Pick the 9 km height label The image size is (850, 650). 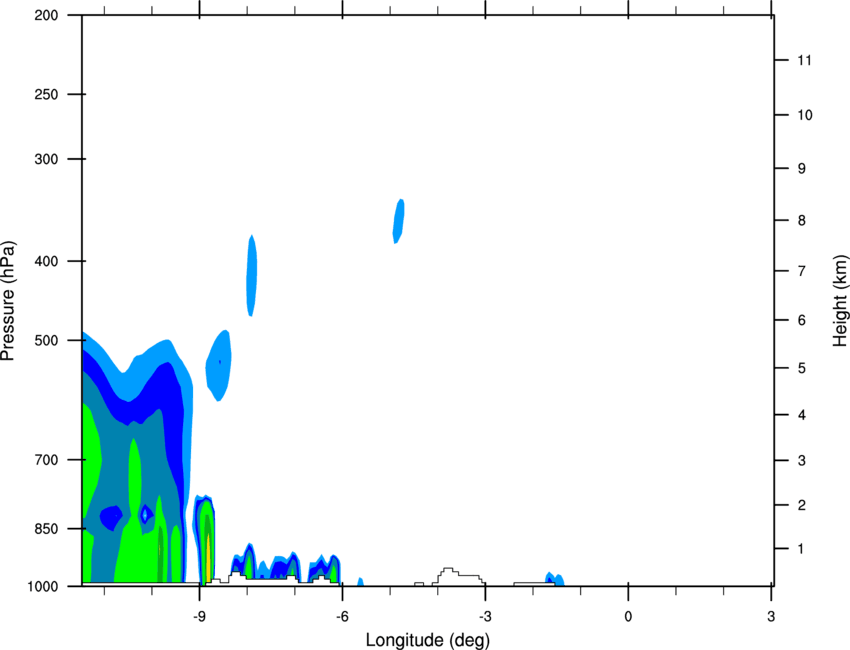click(801, 169)
